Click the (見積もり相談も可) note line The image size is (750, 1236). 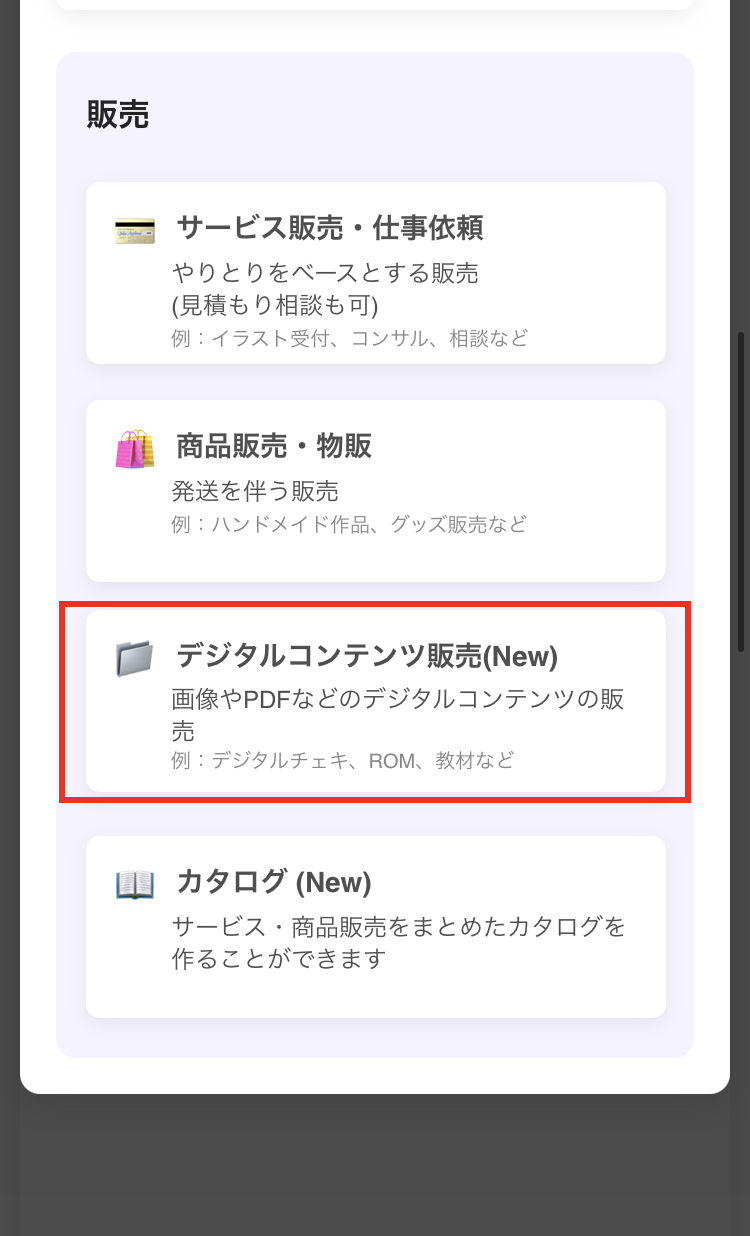click(x=275, y=305)
